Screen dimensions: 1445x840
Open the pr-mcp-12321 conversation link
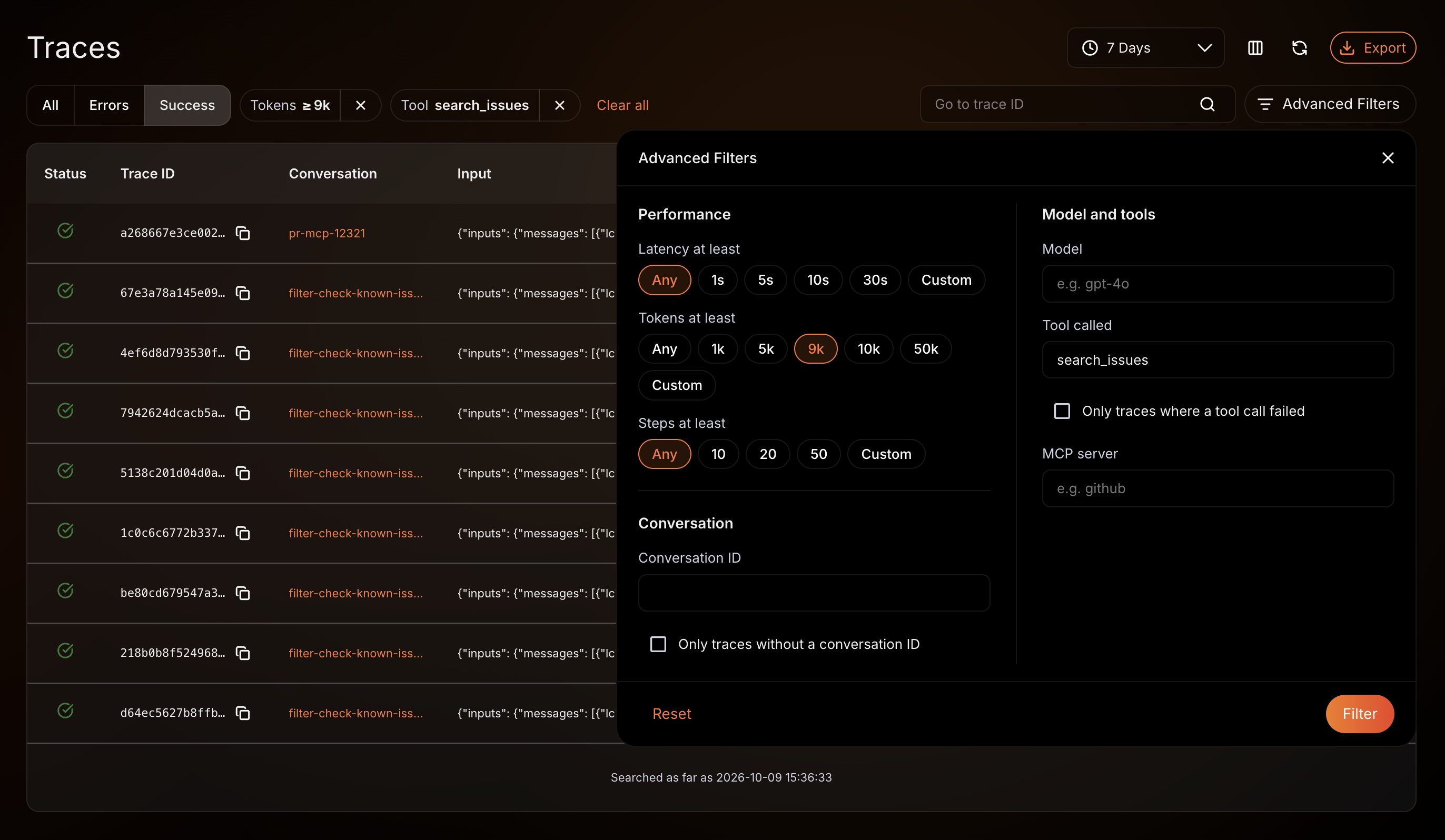[327, 233]
